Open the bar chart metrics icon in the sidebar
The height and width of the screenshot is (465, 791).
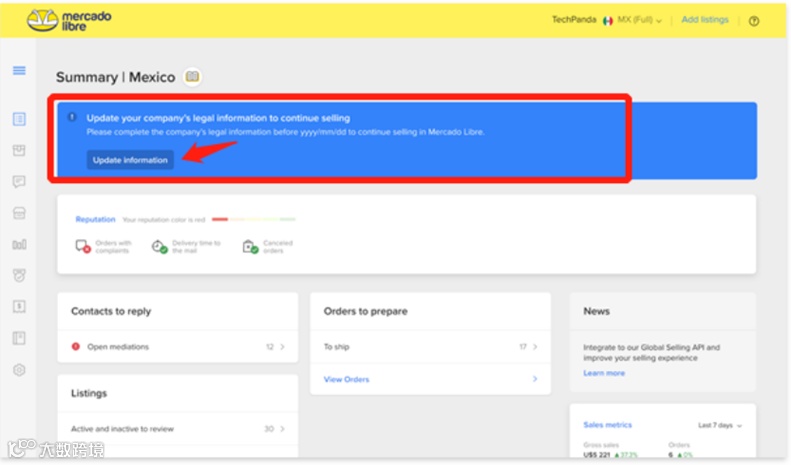pyautogui.click(x=19, y=245)
